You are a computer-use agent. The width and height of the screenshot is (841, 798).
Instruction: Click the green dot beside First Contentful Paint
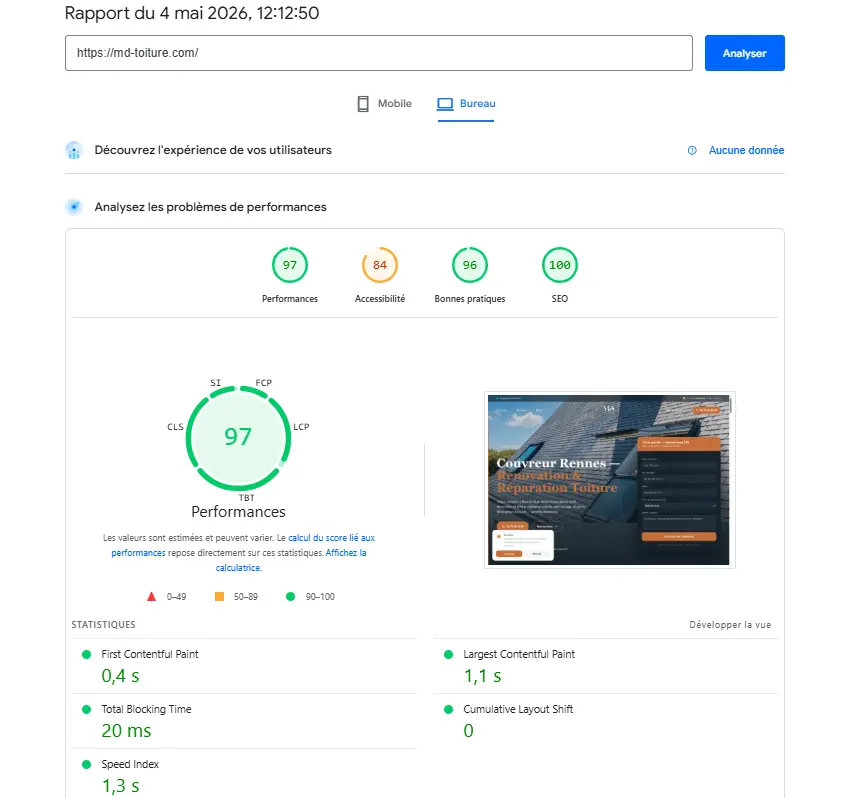point(86,654)
